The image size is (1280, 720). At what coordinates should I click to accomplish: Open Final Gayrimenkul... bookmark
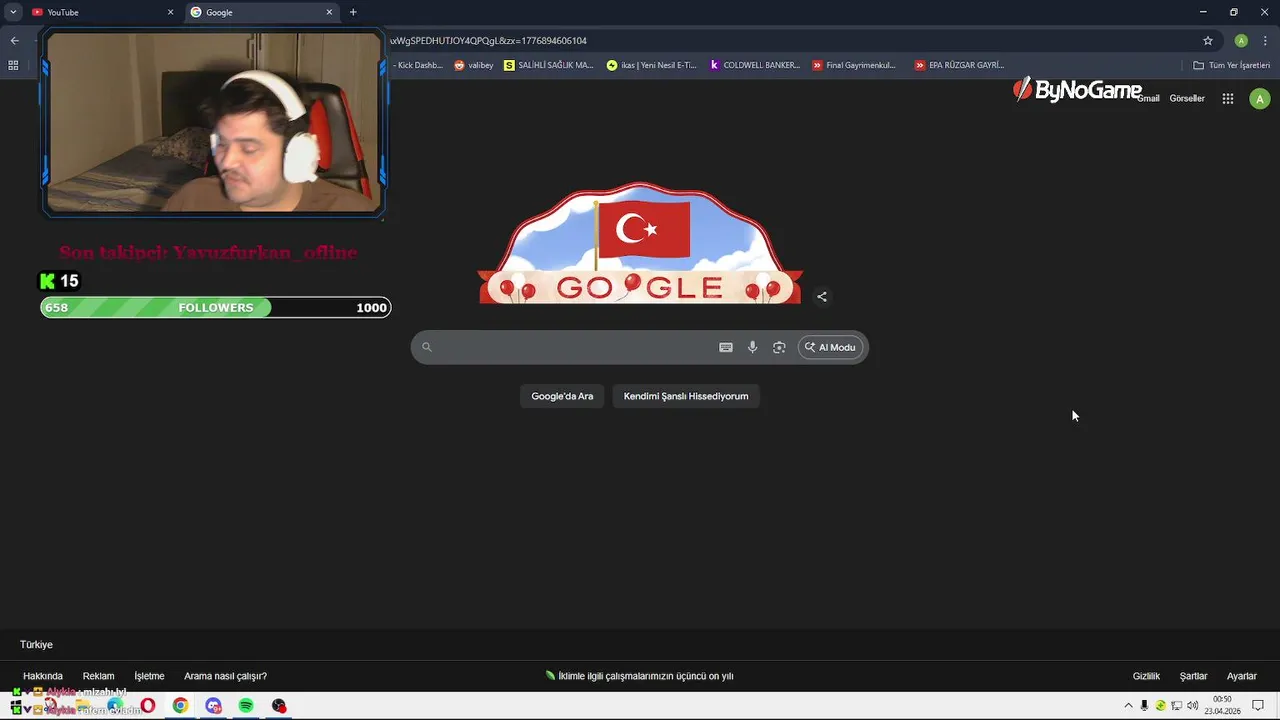(854, 65)
